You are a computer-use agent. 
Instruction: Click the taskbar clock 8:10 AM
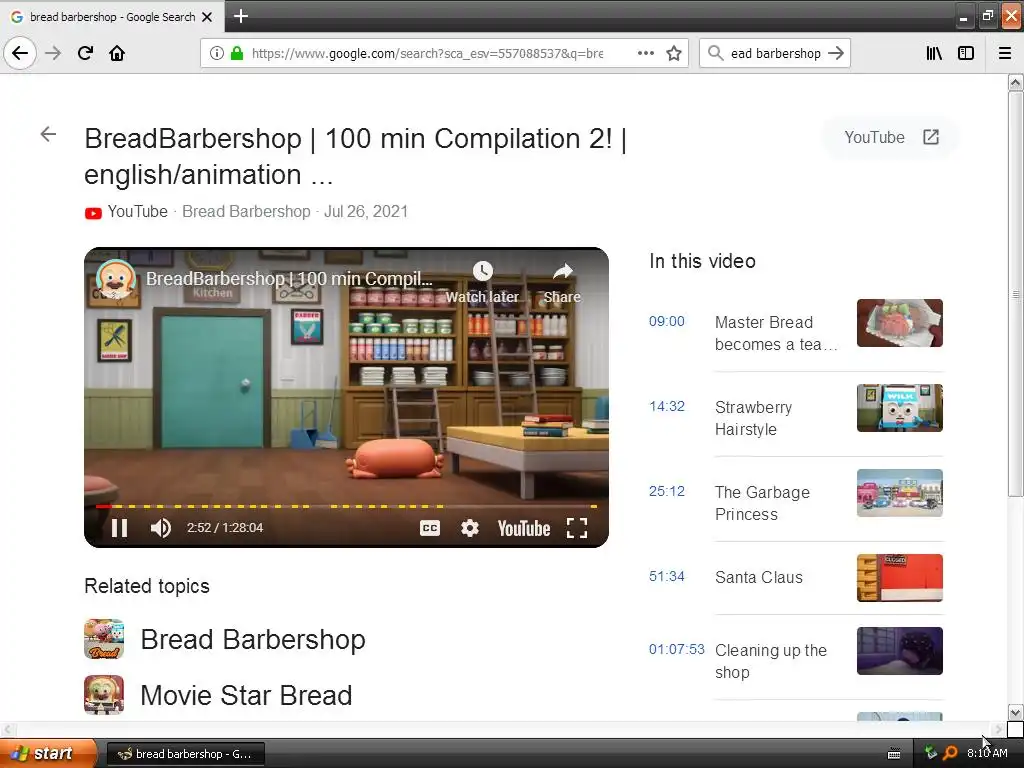click(987, 753)
